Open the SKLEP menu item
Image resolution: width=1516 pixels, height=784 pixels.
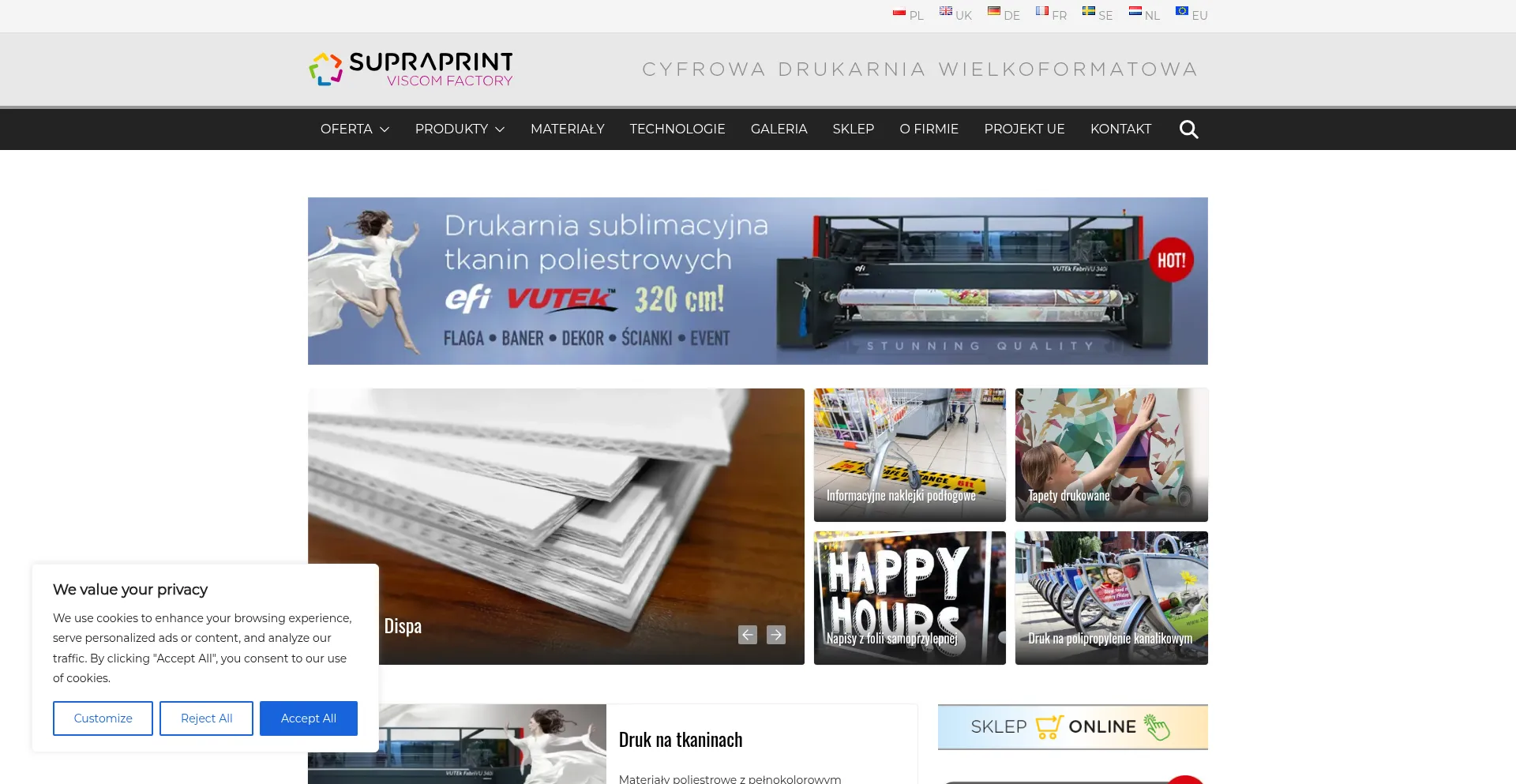coord(854,129)
